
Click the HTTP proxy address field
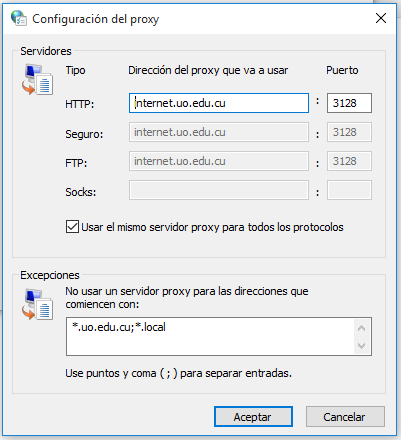pos(219,103)
